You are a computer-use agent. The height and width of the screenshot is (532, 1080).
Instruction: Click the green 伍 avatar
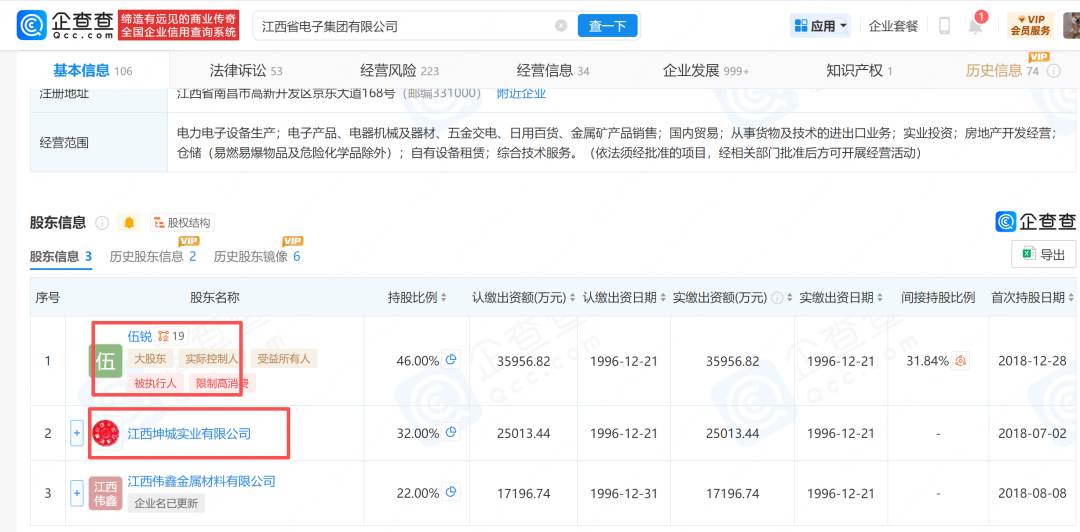pyautogui.click(x=105, y=360)
